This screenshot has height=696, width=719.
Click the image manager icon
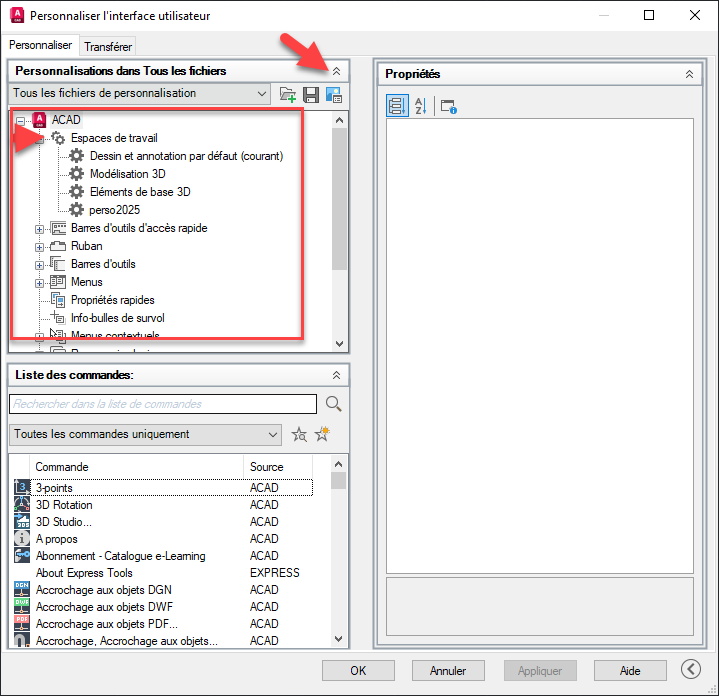pyautogui.click(x=334, y=94)
